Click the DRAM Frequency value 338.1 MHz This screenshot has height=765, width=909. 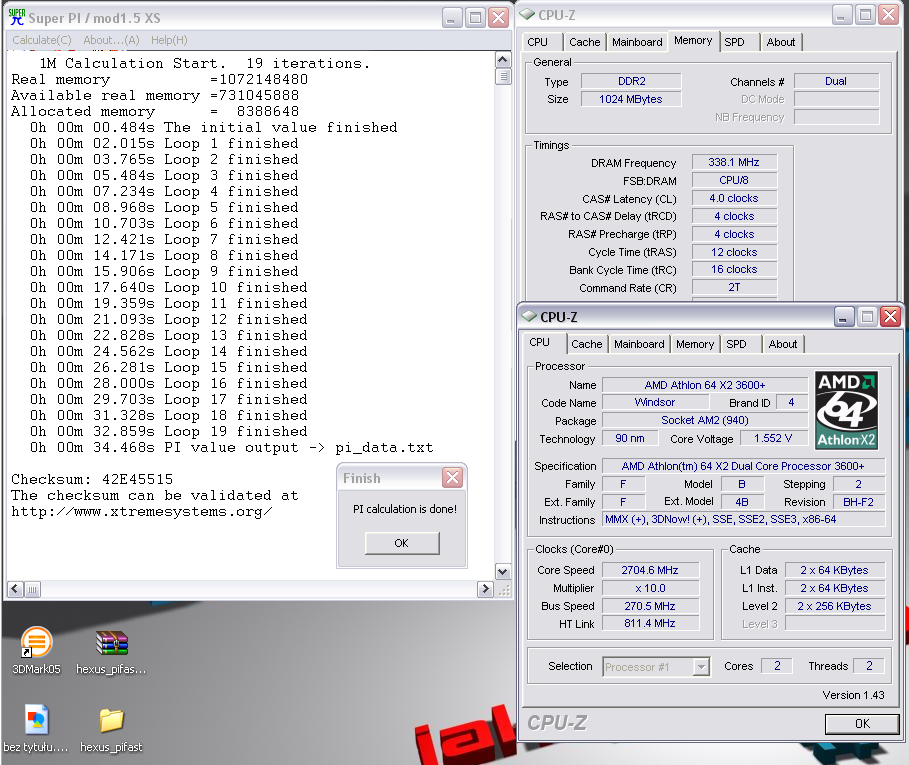733,162
